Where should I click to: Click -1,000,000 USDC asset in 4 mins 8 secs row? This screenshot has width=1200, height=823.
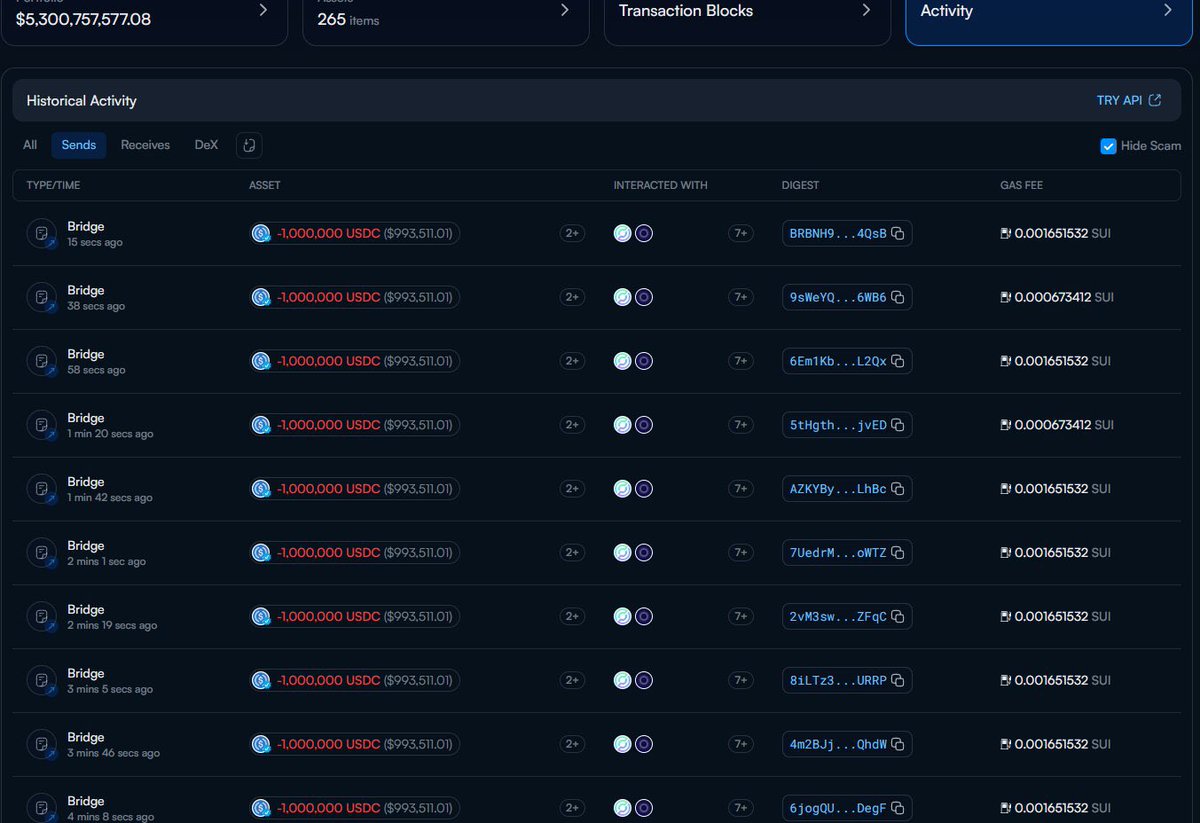(355, 808)
